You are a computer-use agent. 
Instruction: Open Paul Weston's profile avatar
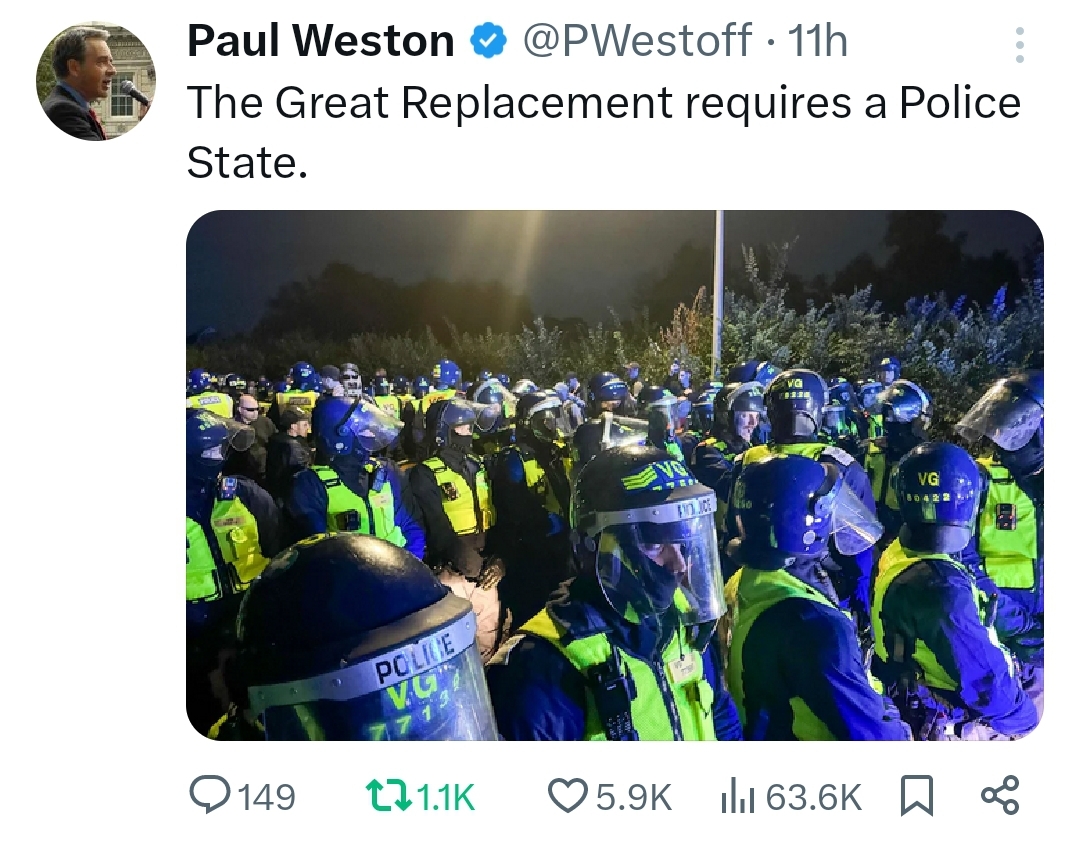coord(96,81)
